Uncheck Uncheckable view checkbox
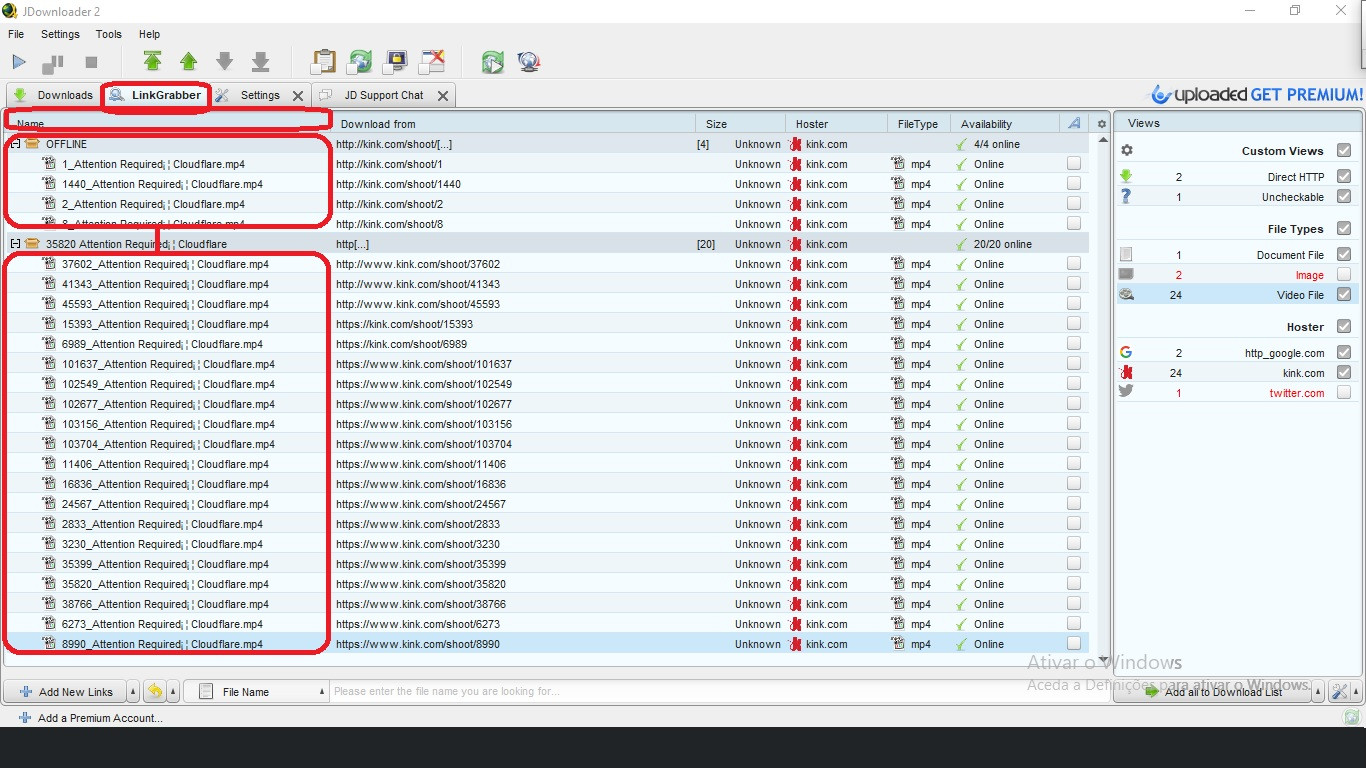The height and width of the screenshot is (768, 1366). pyautogui.click(x=1343, y=197)
